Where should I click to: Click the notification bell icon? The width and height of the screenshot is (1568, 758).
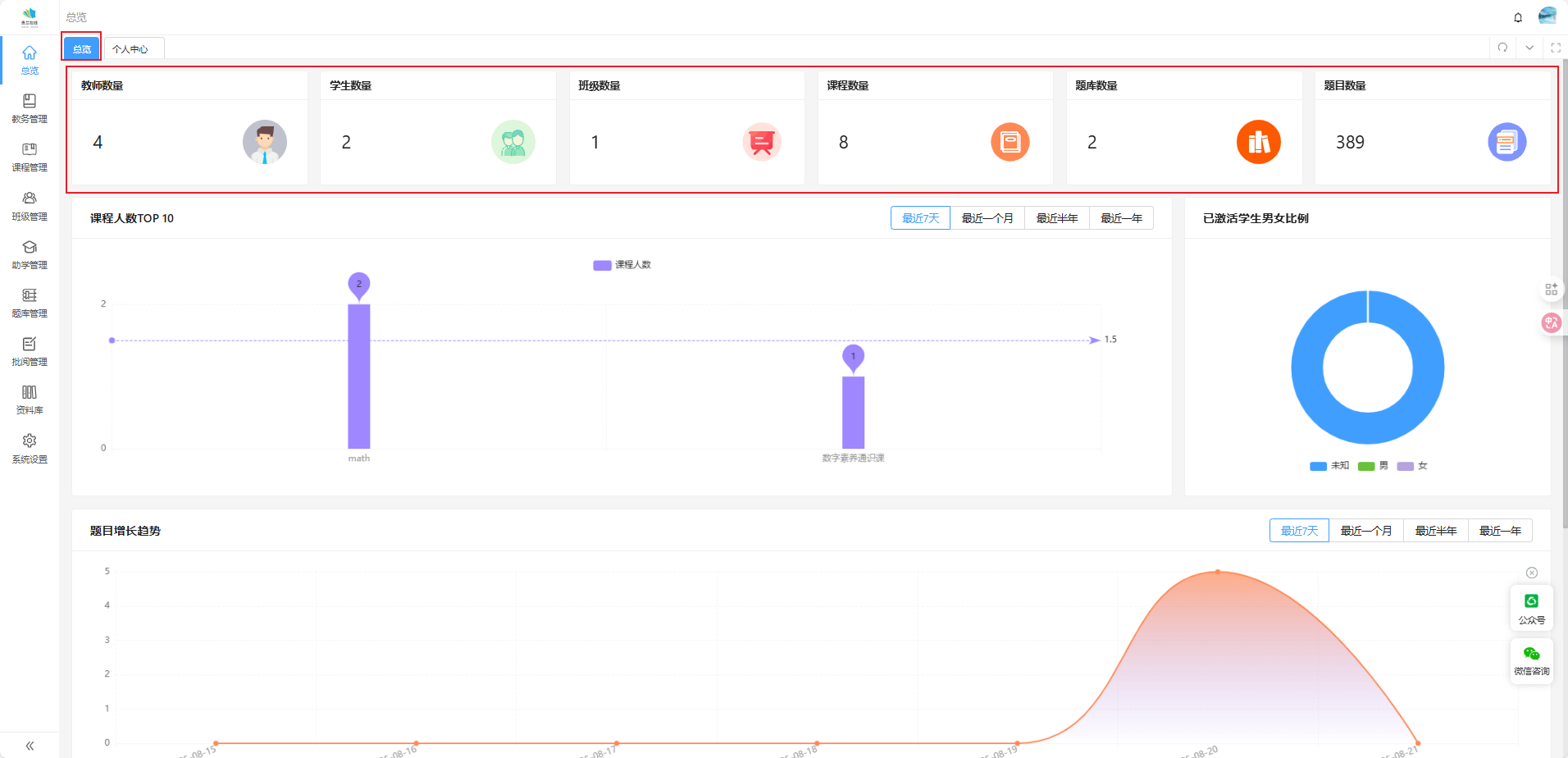point(1518,17)
